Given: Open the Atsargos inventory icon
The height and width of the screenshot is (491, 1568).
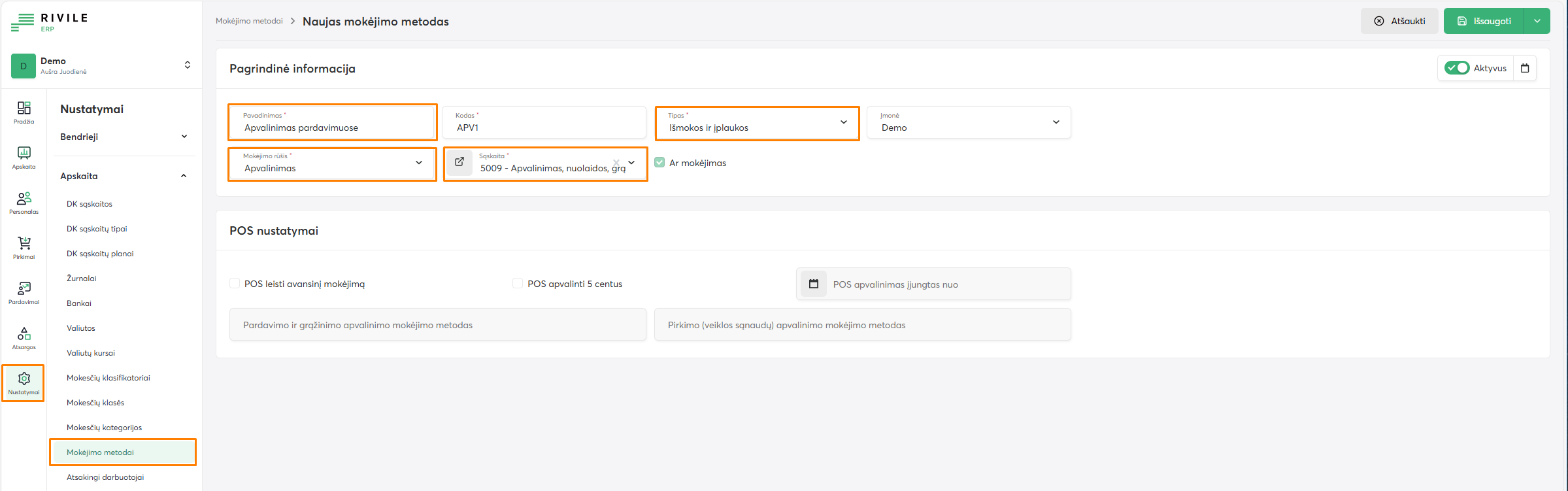Looking at the screenshot, I should coord(24,337).
